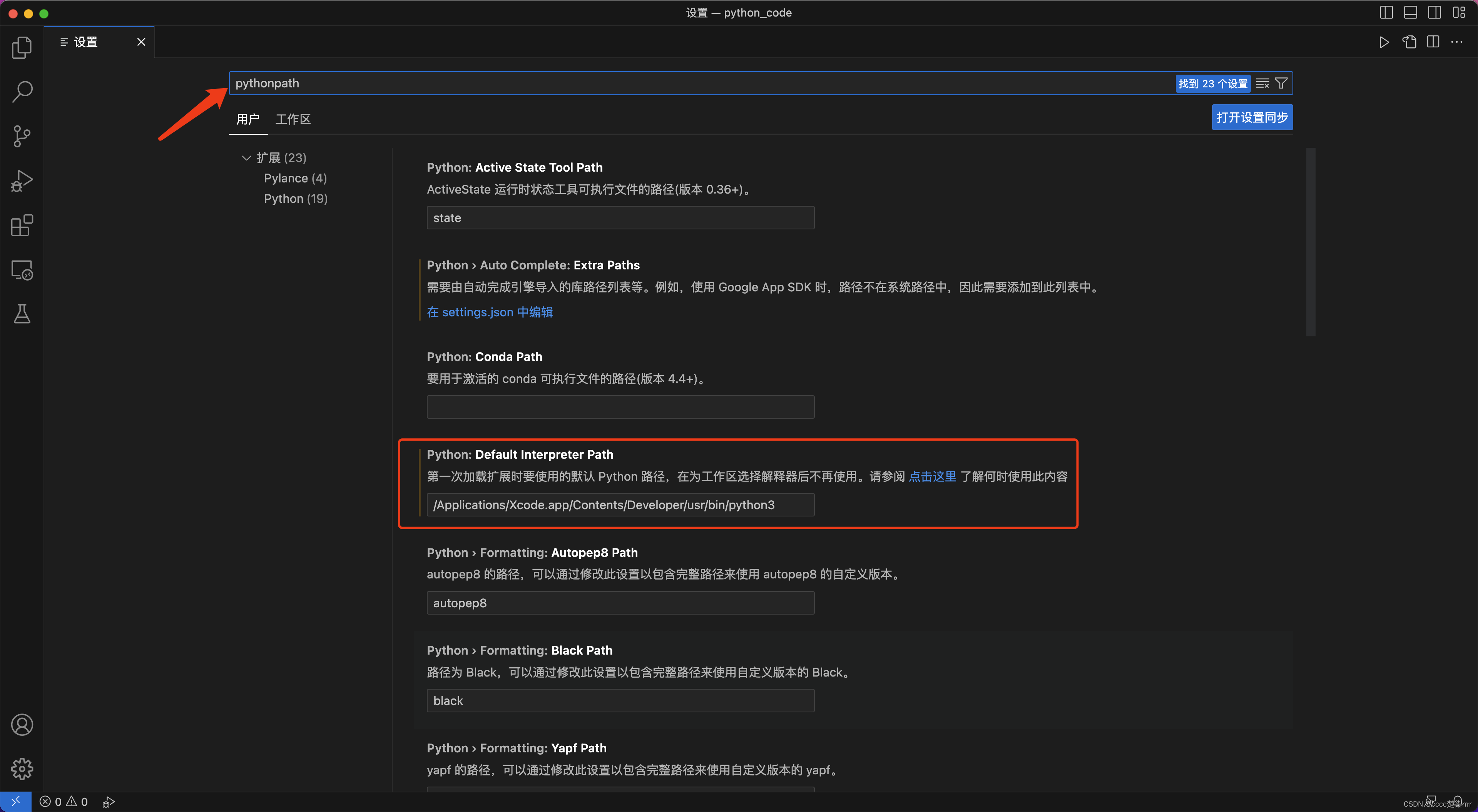Click the debug run icon in status bar
Image resolution: width=1478 pixels, height=812 pixels.
(x=109, y=802)
